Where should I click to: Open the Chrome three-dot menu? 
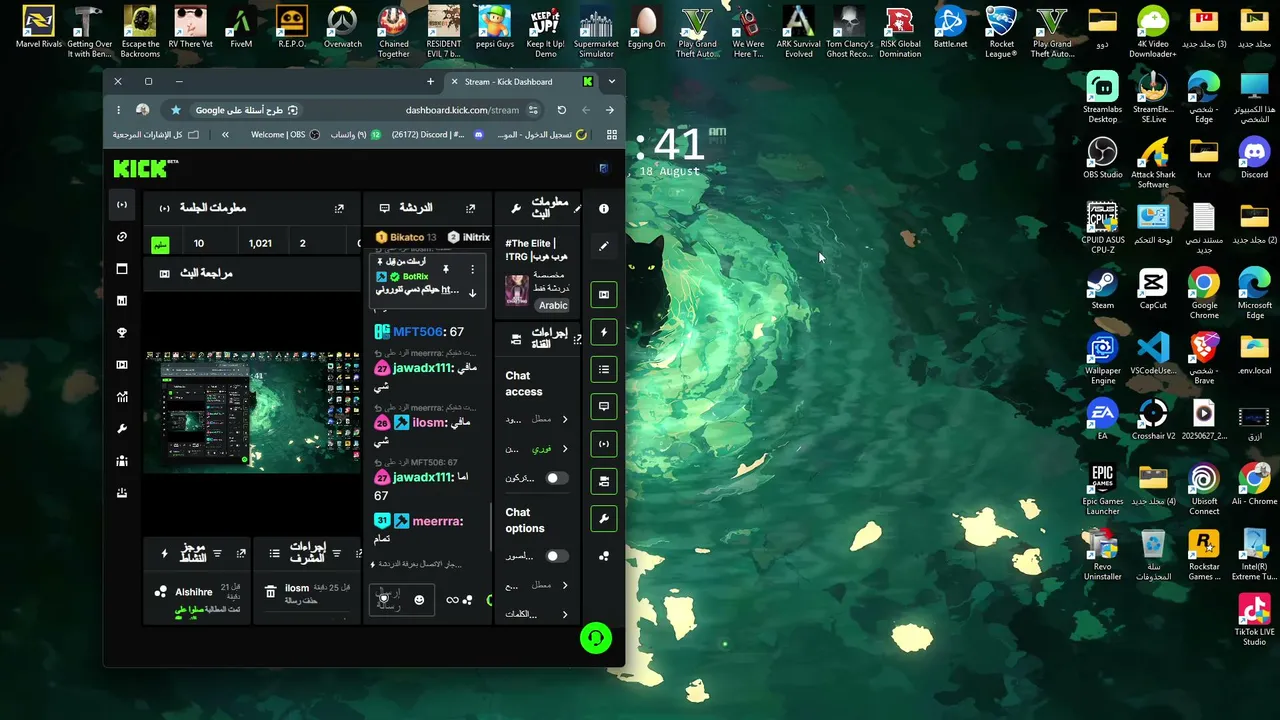pyautogui.click(x=118, y=110)
